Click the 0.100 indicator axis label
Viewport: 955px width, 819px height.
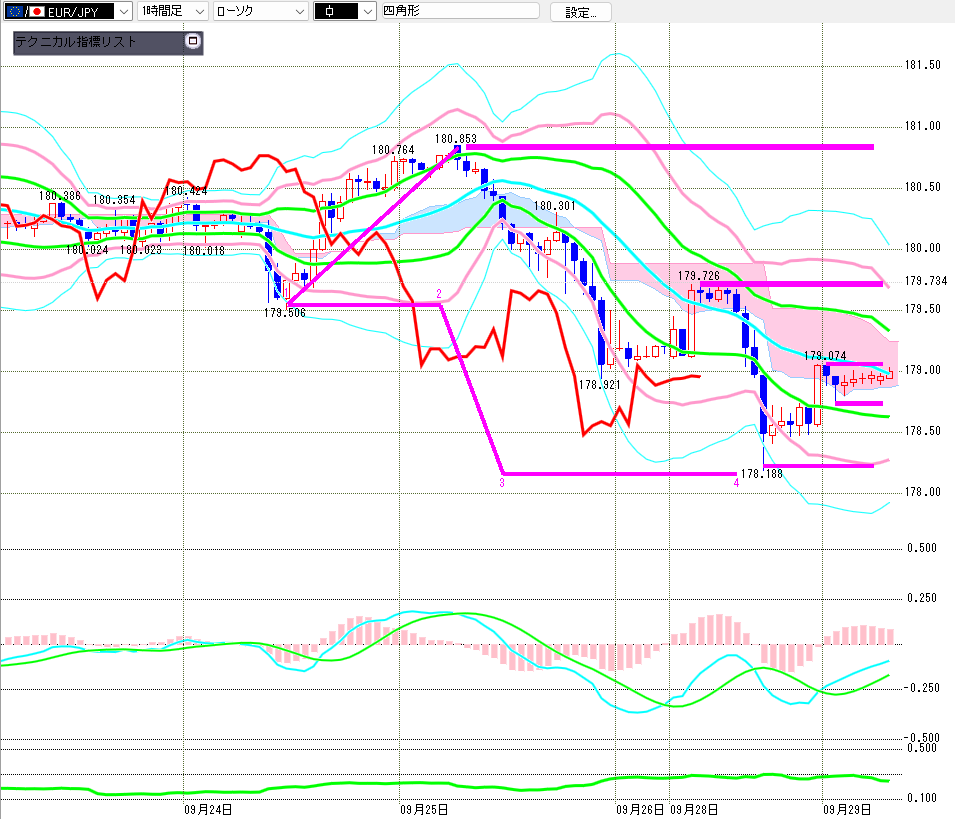(x=922, y=798)
